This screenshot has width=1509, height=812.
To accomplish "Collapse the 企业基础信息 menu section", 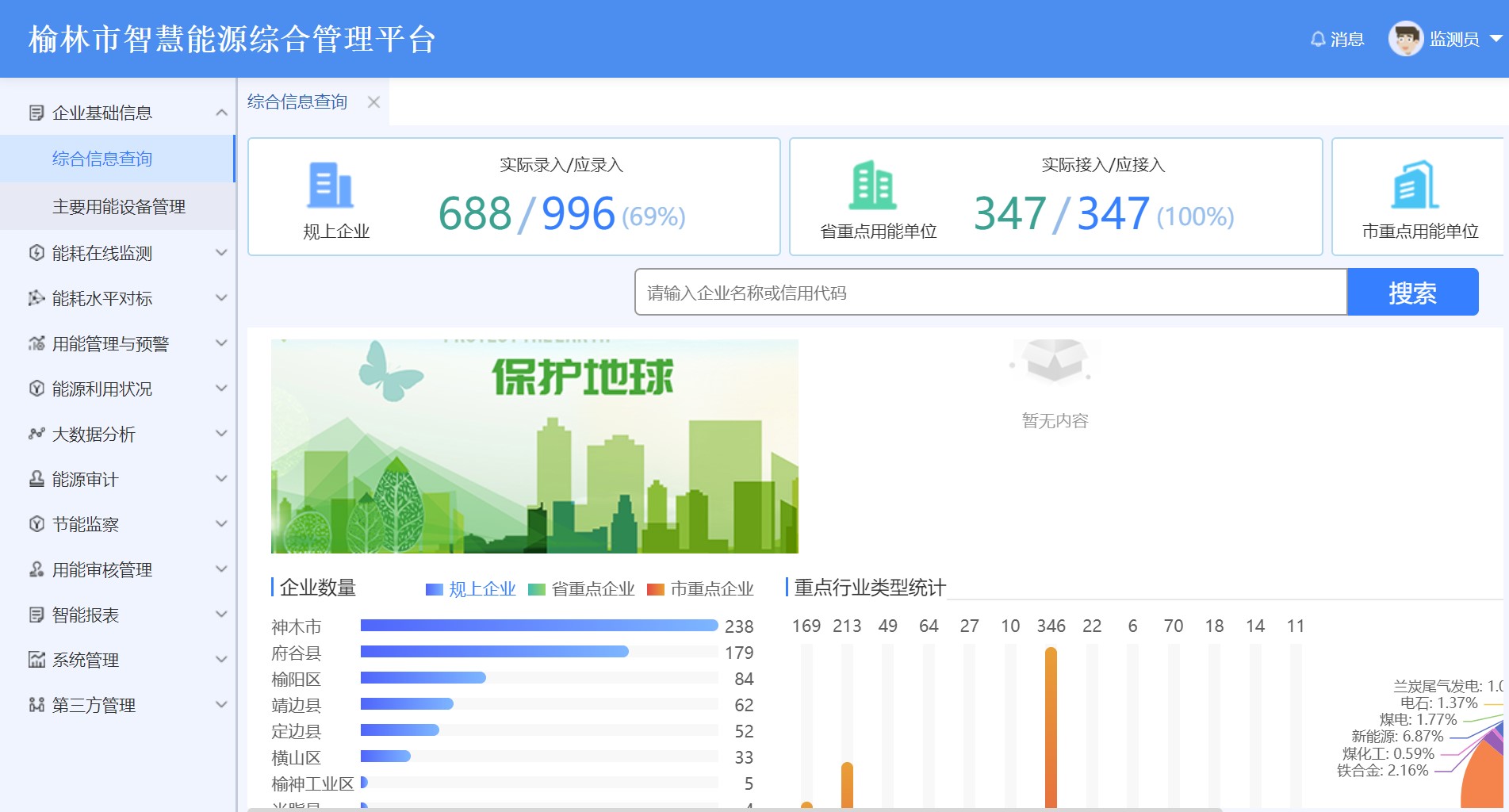I will 221,113.
